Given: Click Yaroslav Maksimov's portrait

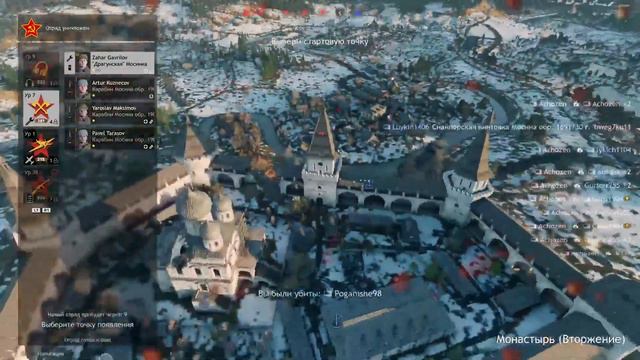Looking at the screenshot, I should [83, 114].
